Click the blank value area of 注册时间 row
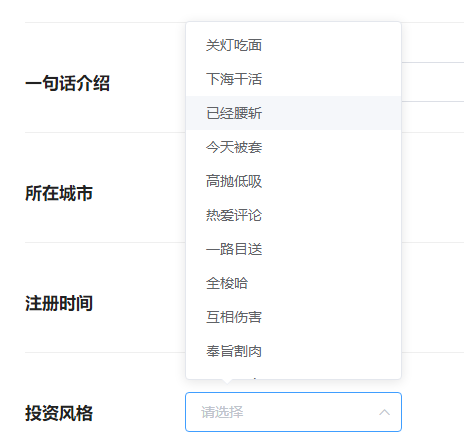 (x=433, y=298)
